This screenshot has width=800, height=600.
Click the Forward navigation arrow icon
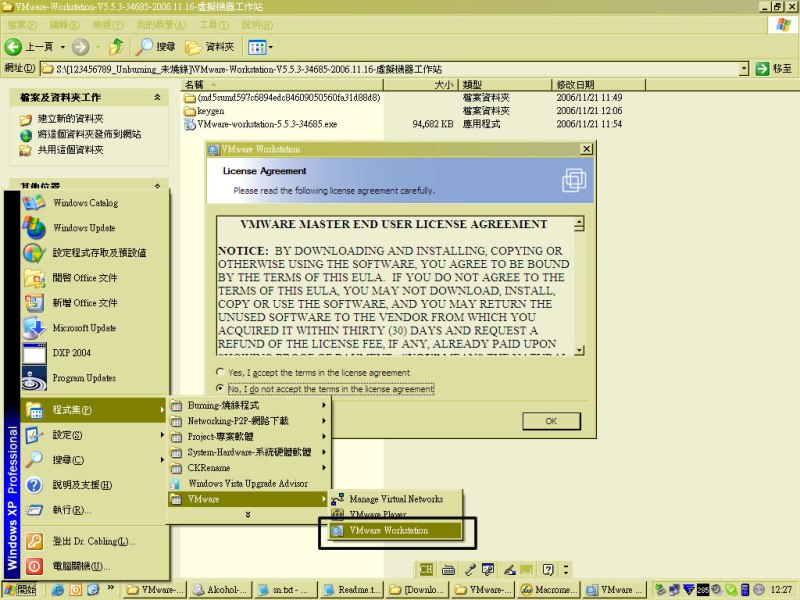click(80, 47)
